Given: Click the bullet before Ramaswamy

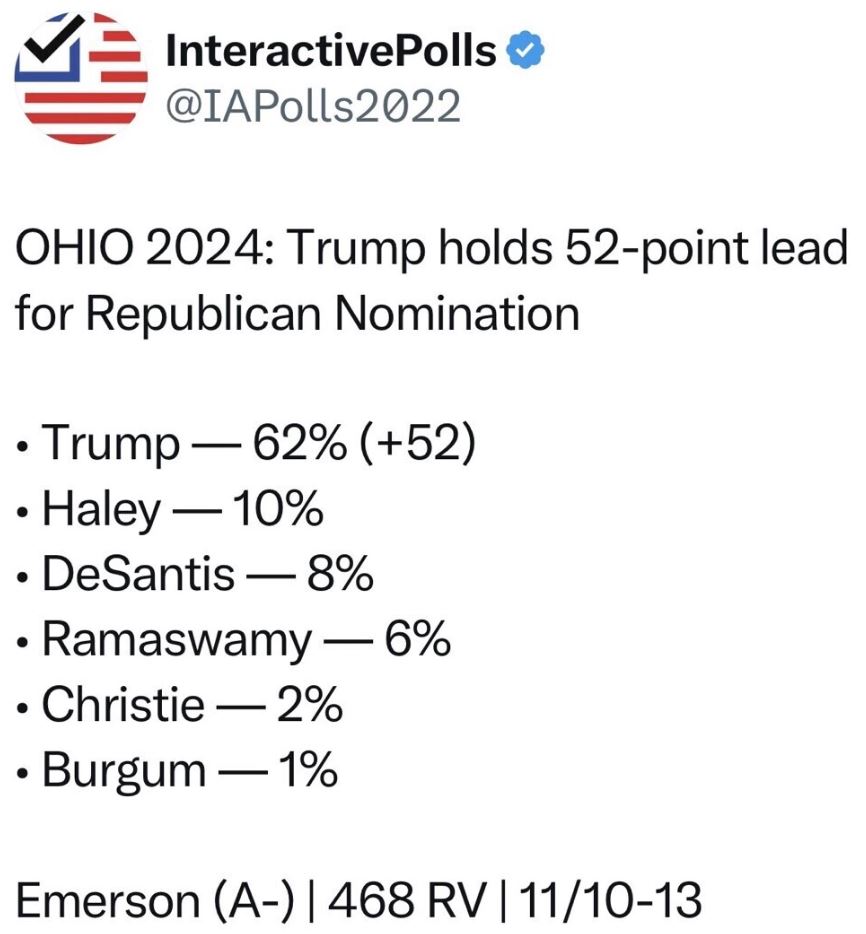Looking at the screenshot, I should click(x=23, y=643).
